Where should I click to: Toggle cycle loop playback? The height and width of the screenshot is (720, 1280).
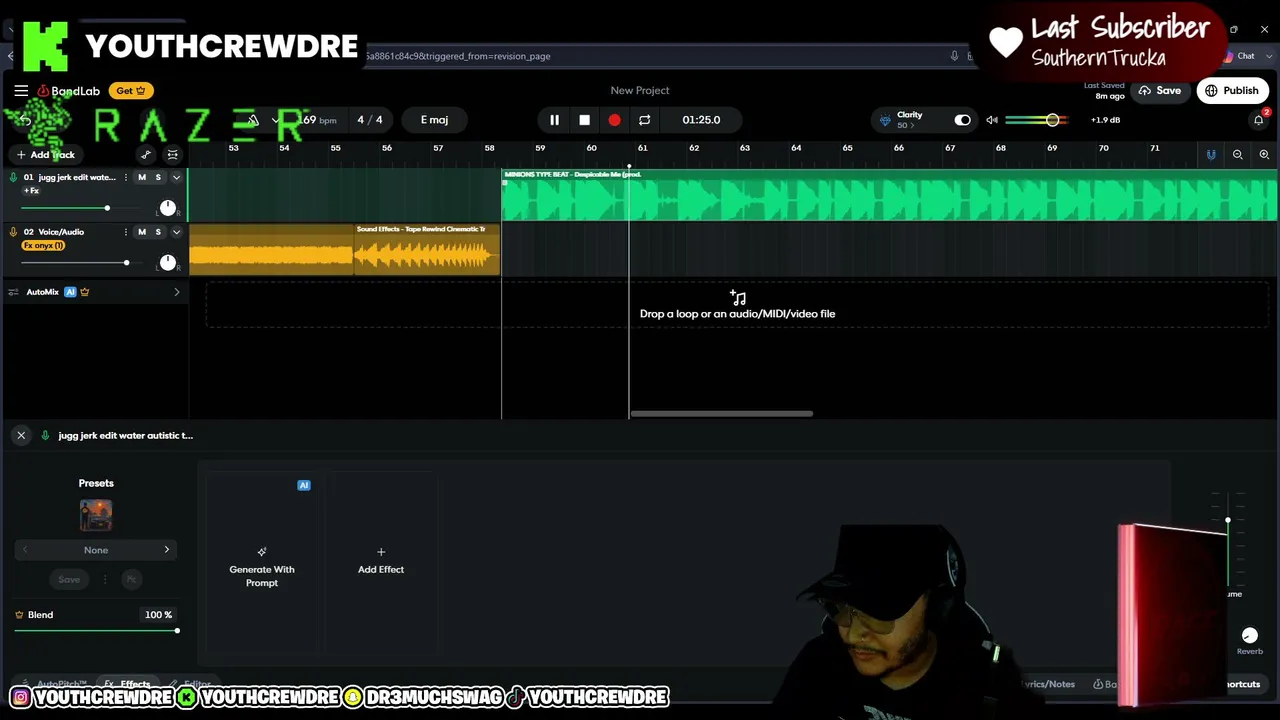click(644, 120)
